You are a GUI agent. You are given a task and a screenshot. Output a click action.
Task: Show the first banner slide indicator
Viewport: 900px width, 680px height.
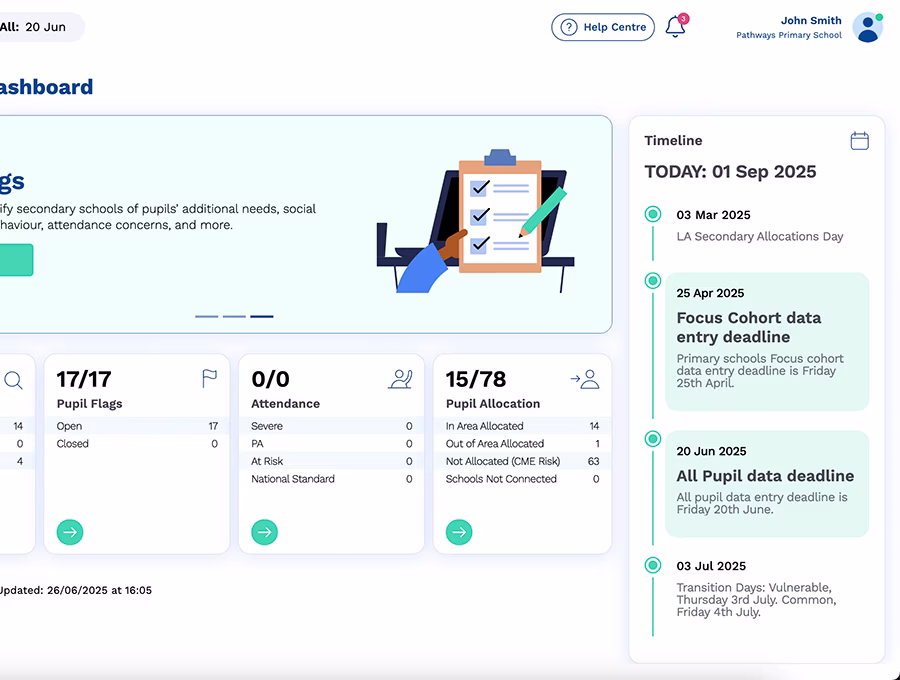[x=206, y=316]
